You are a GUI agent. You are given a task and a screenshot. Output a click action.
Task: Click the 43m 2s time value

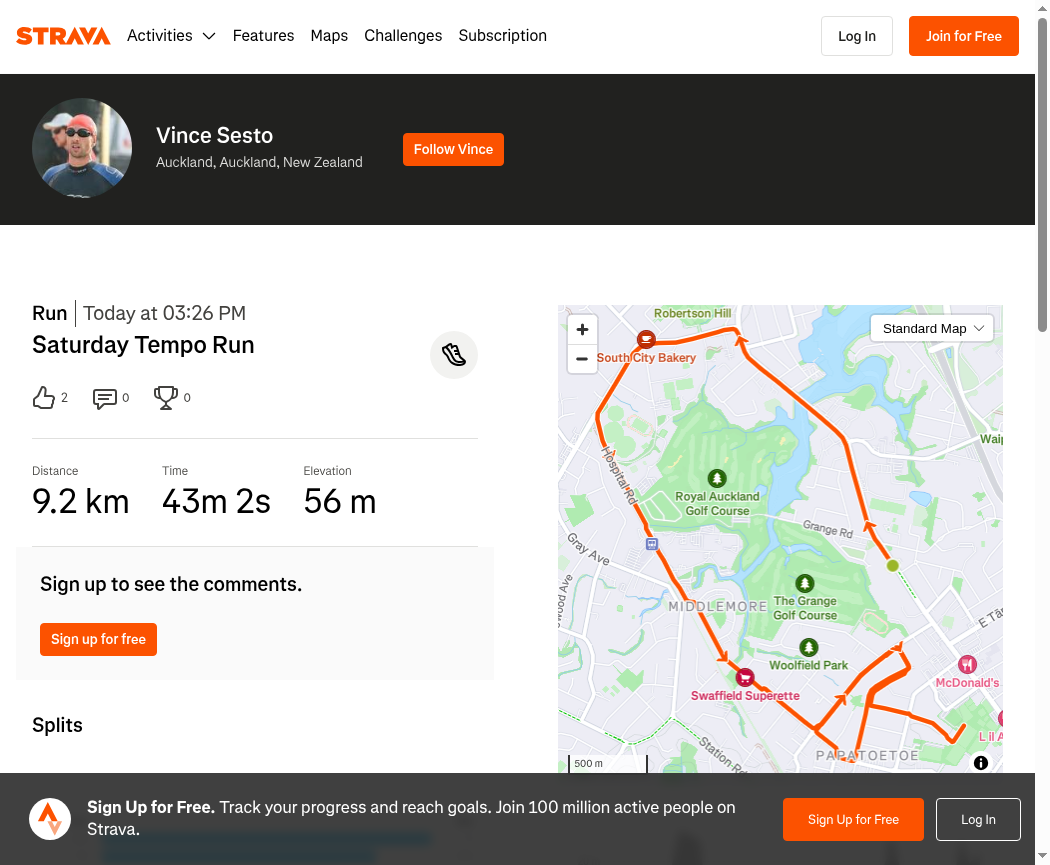coord(216,501)
